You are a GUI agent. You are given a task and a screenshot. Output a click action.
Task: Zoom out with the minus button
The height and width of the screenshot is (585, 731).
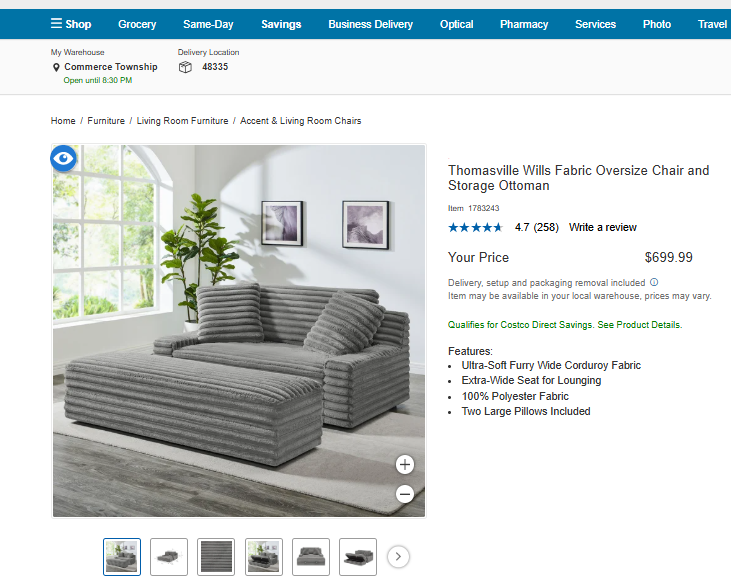405,494
